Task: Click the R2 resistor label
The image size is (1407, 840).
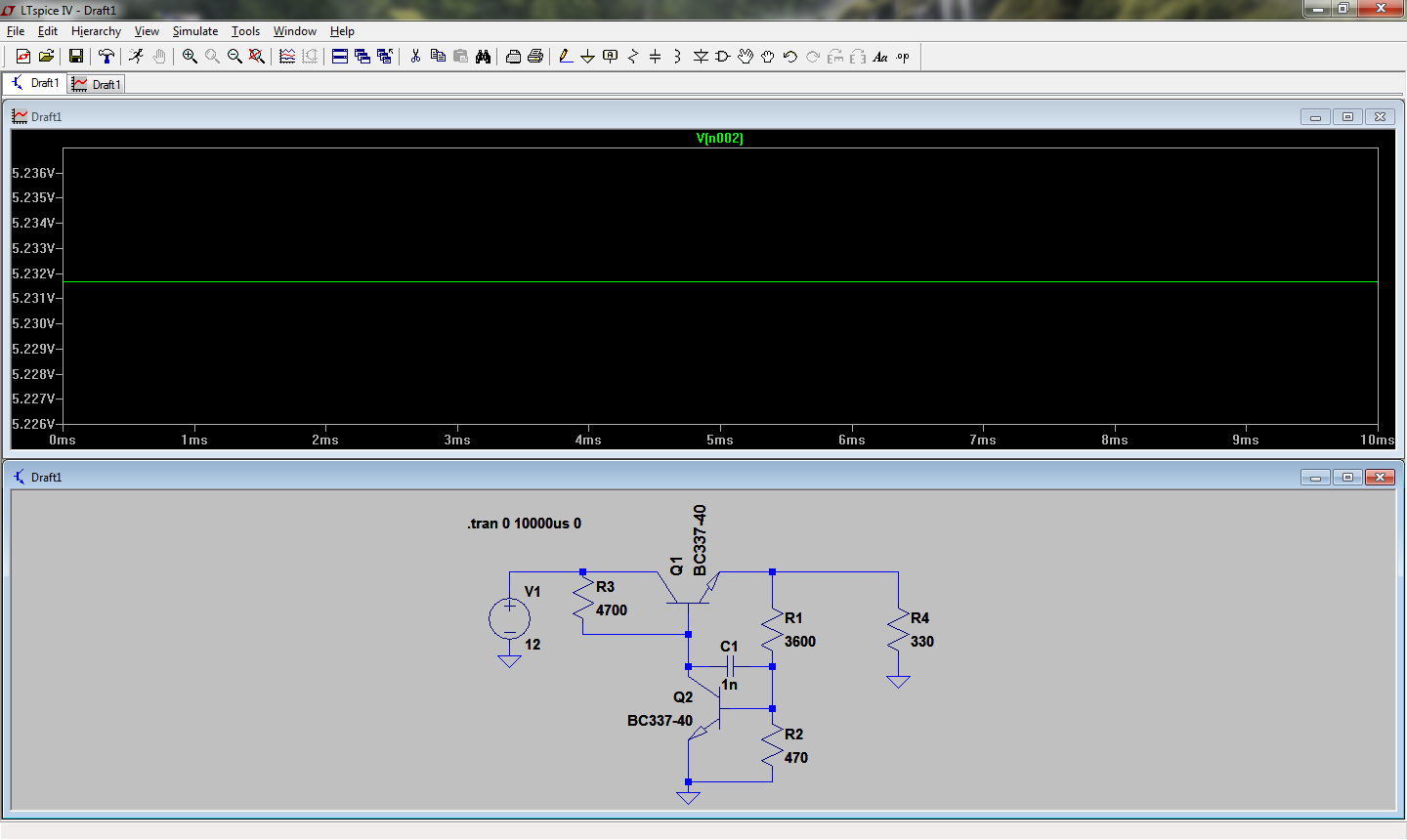Action: point(794,735)
